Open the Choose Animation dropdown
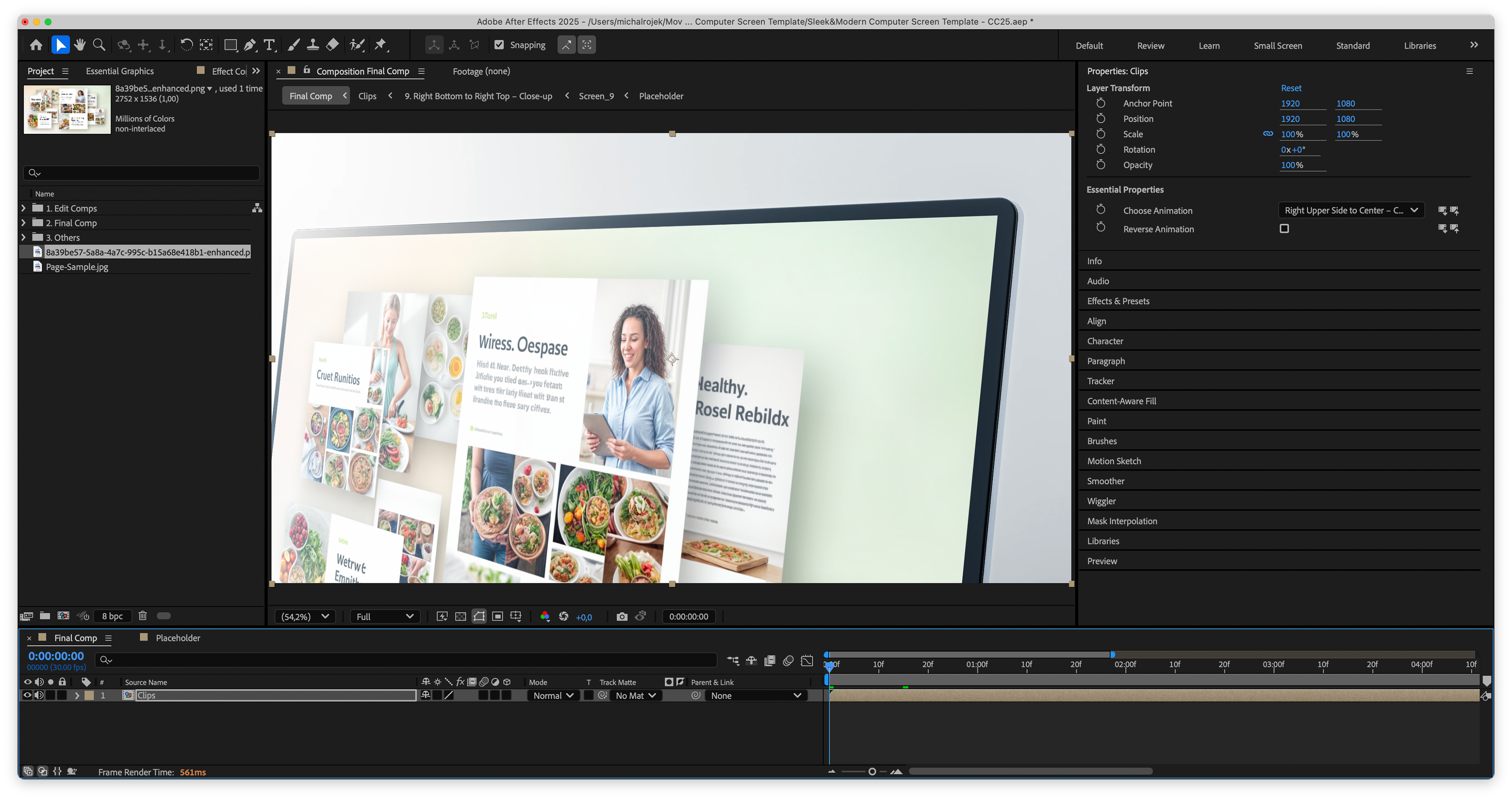Image resolution: width=1512 pixels, height=800 pixels. [x=1351, y=210]
